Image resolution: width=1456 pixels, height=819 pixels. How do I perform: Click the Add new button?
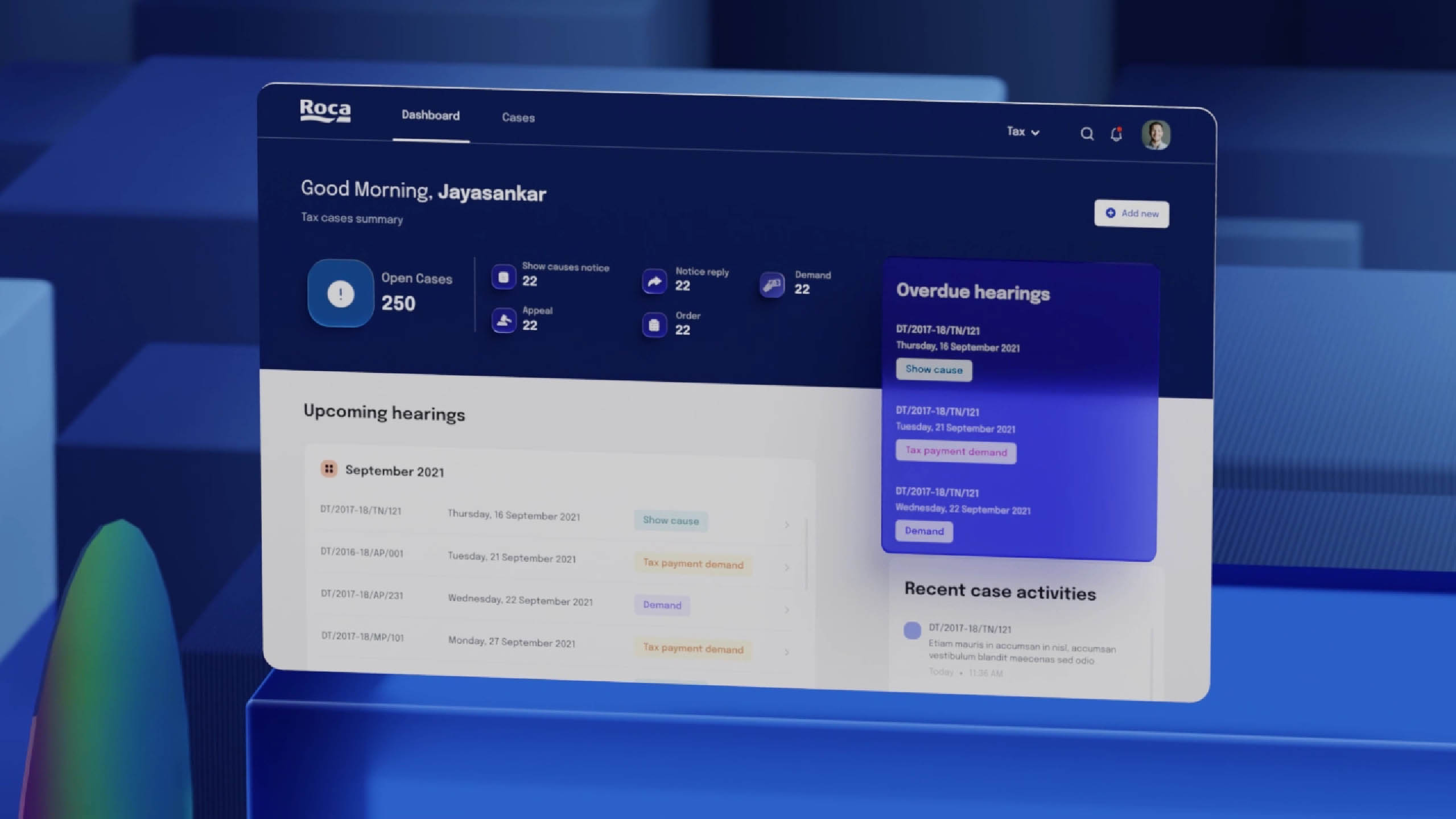click(x=1131, y=213)
